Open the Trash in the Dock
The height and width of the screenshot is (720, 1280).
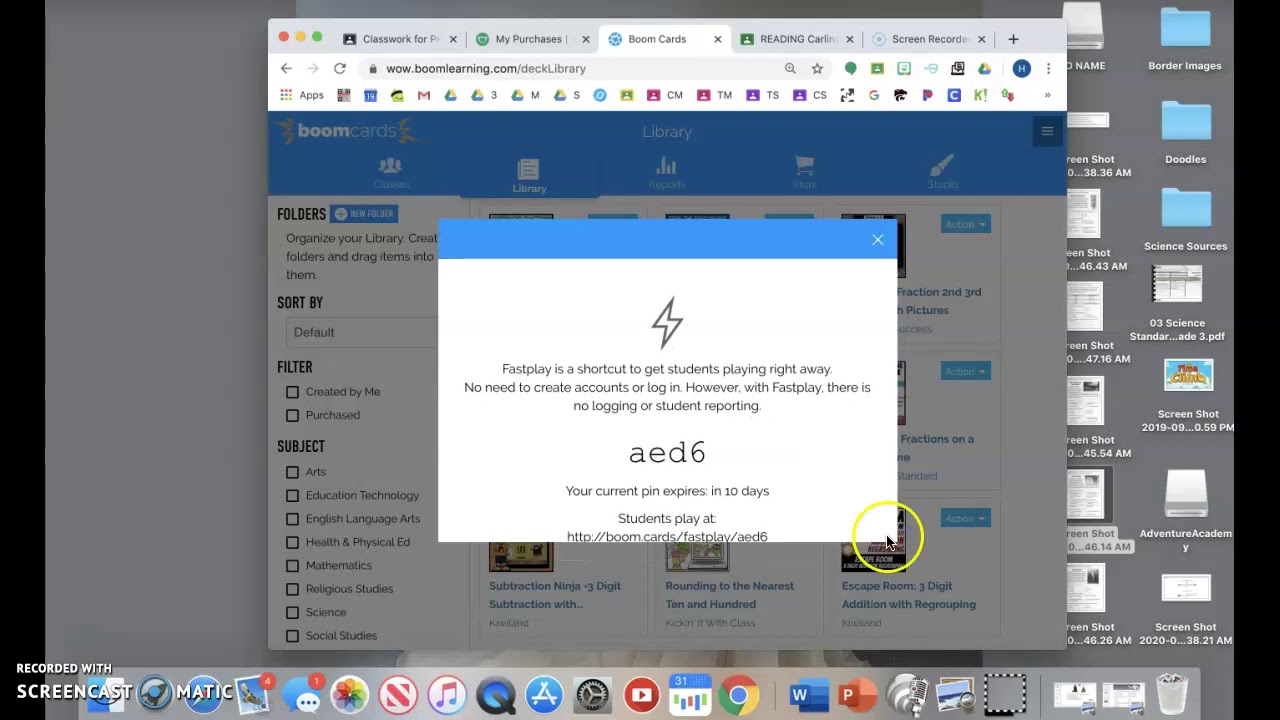(x=1172, y=694)
